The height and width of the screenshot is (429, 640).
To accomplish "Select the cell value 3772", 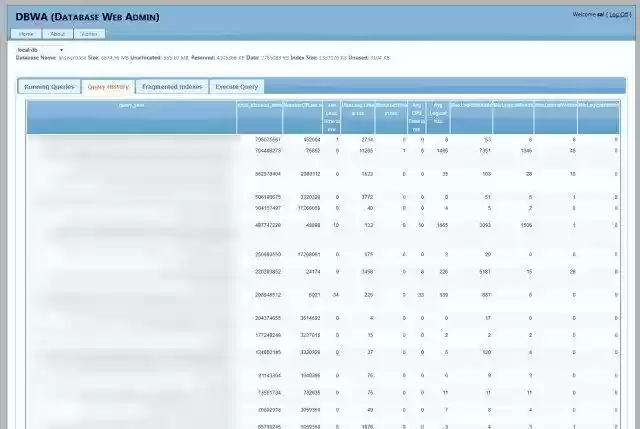I will (x=367, y=197).
